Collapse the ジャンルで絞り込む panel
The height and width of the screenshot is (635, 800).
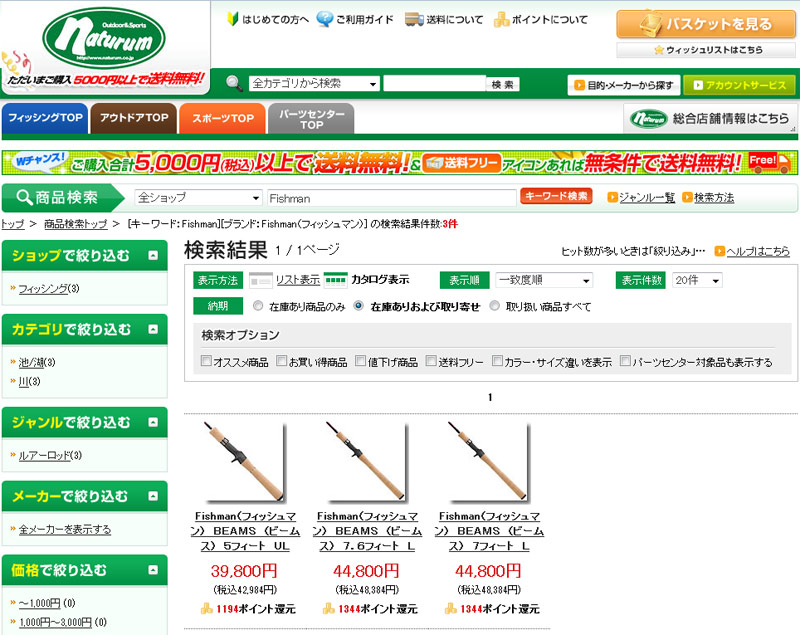coord(153,422)
